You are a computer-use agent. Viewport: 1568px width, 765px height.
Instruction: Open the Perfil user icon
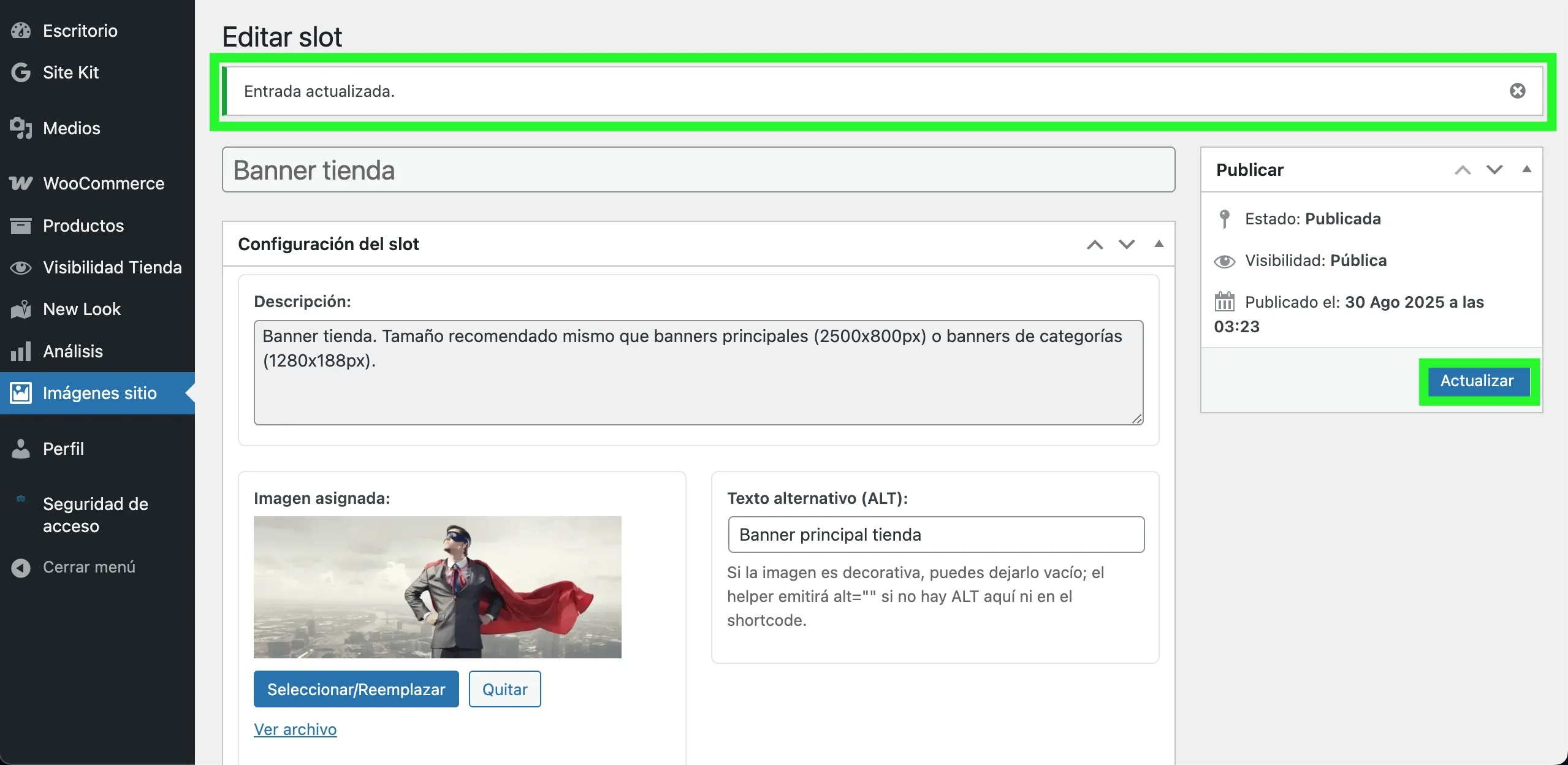point(20,449)
